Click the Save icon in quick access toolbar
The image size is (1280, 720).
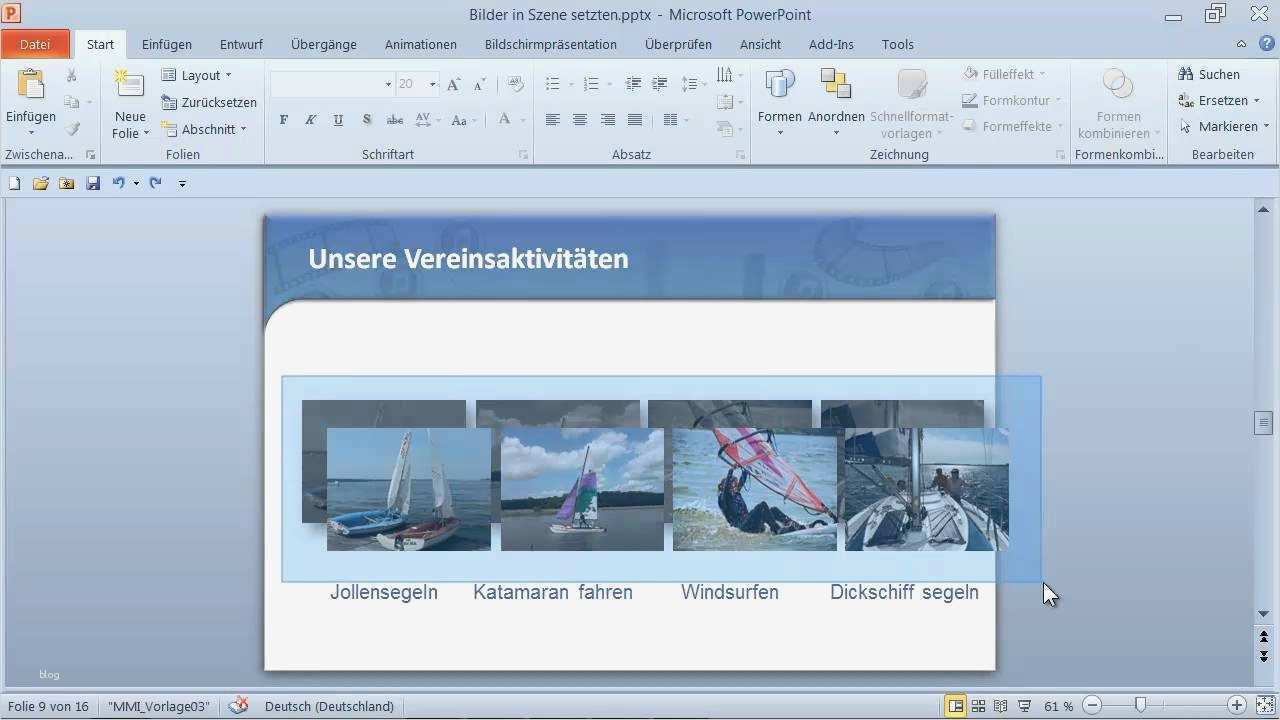tap(93, 183)
